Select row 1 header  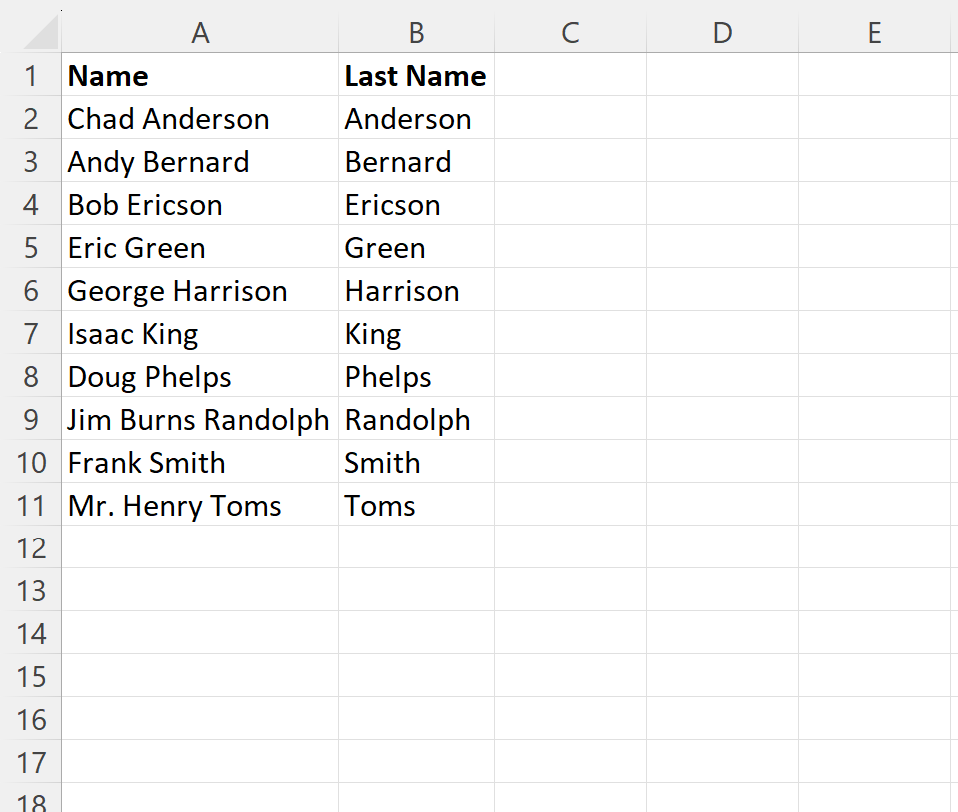click(x=31, y=75)
